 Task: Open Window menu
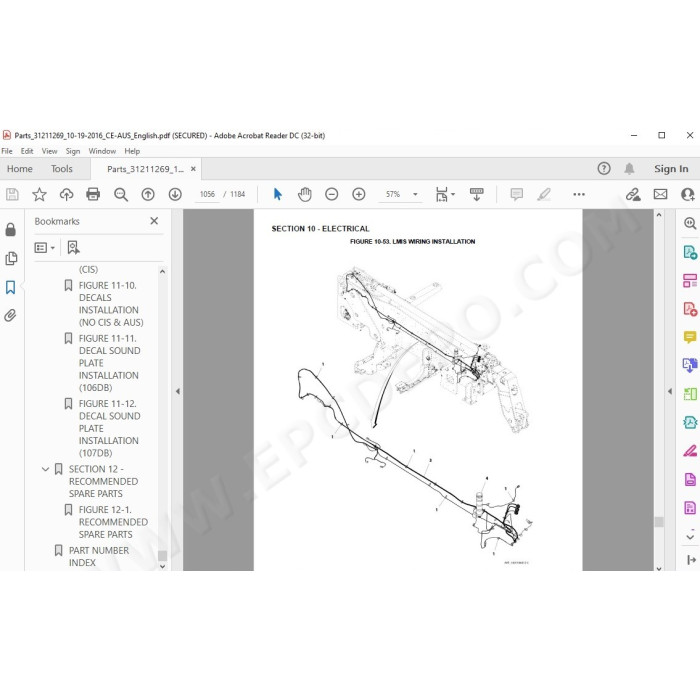click(102, 151)
